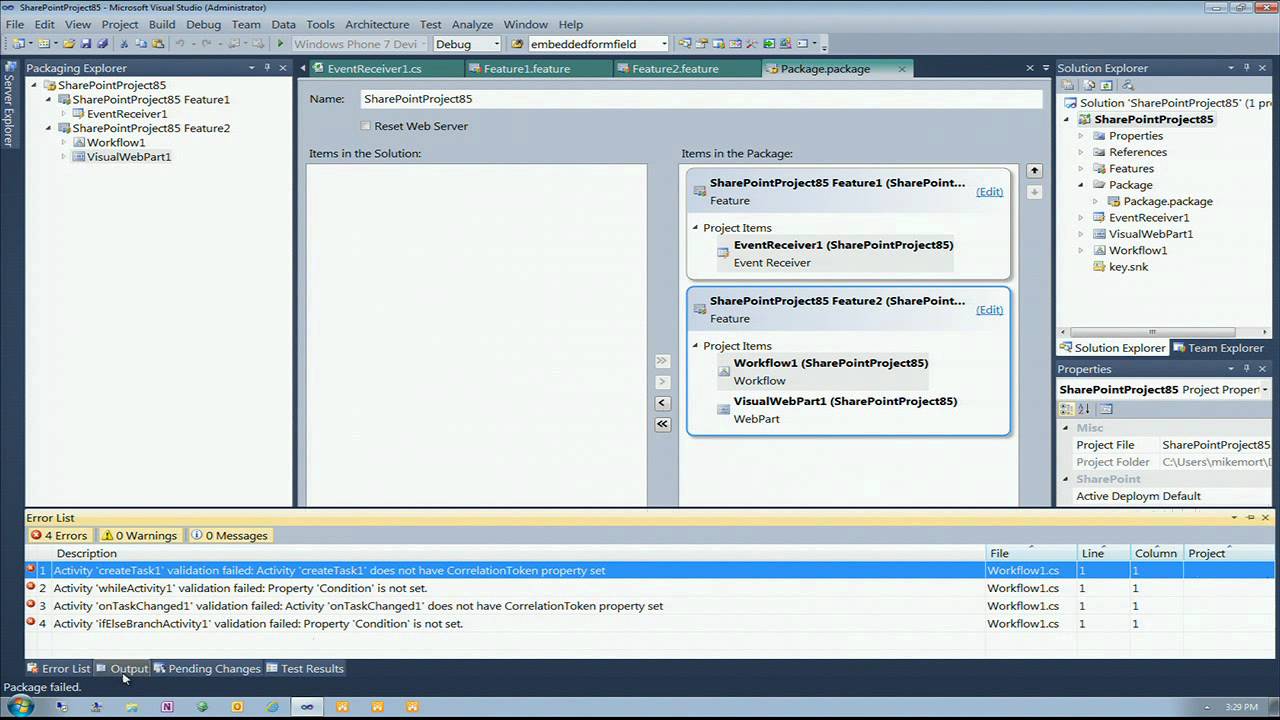This screenshot has height=720, width=1280.
Task: Click remove all double-left arrow button
Action: point(662,424)
